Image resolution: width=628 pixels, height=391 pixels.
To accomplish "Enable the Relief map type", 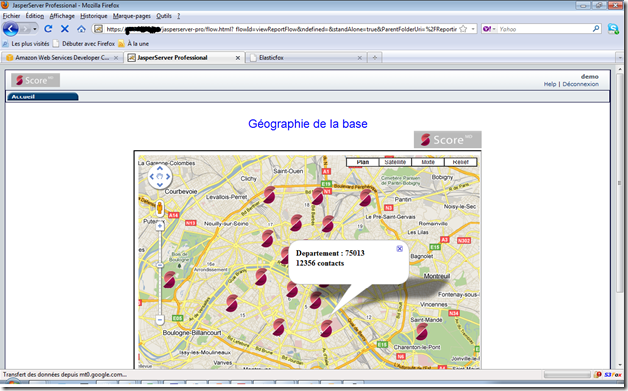I will click(x=460, y=162).
